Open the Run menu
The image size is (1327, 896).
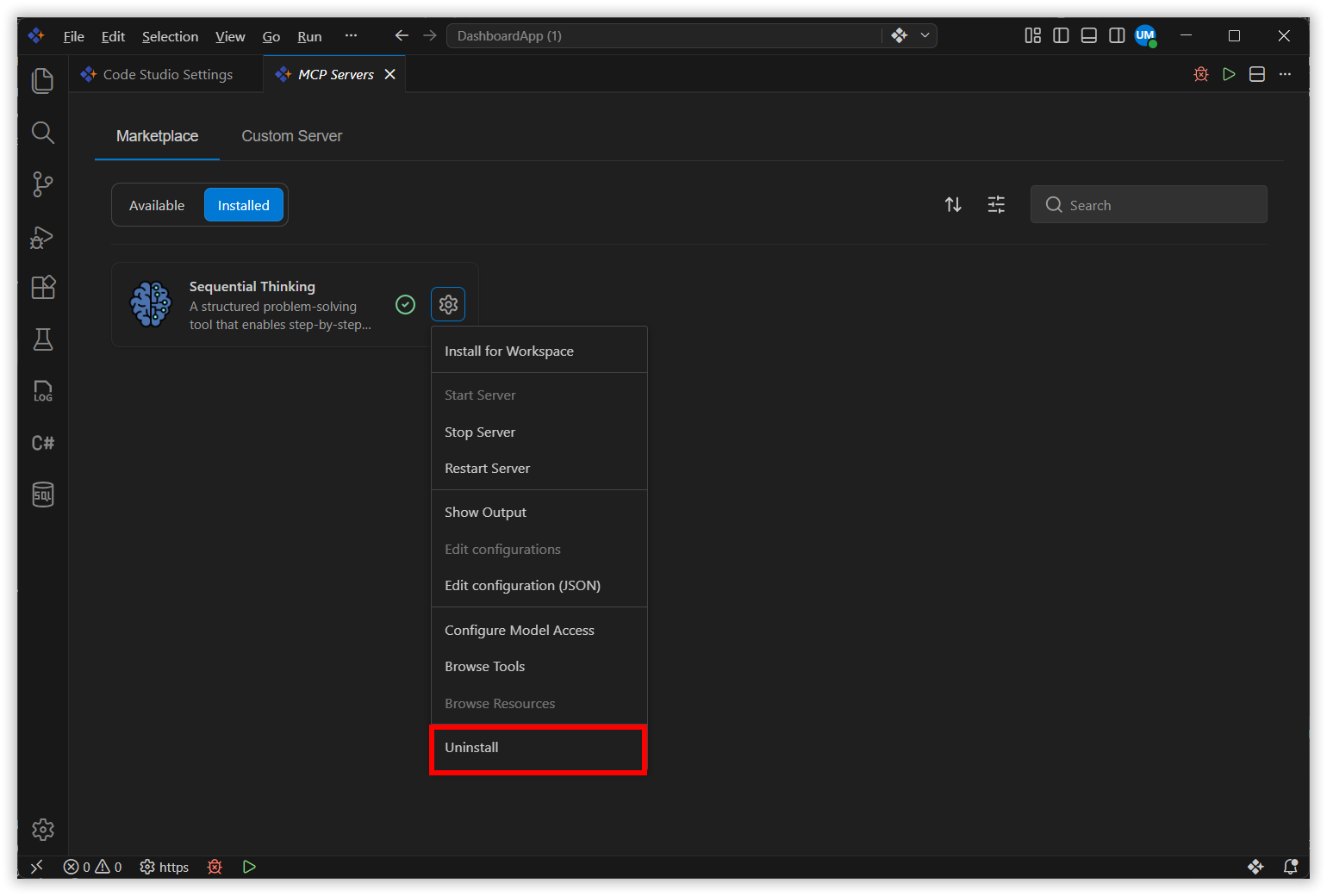point(309,36)
